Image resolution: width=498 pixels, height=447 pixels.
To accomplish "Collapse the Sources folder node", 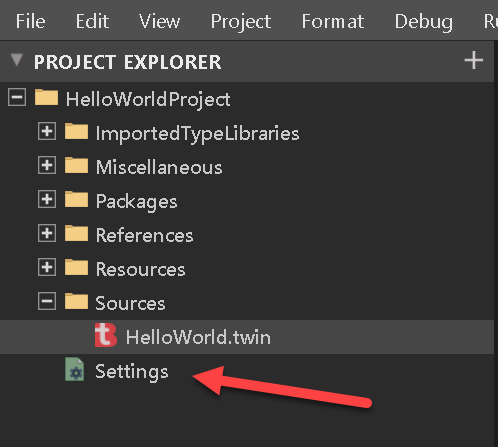I will pos(47,301).
